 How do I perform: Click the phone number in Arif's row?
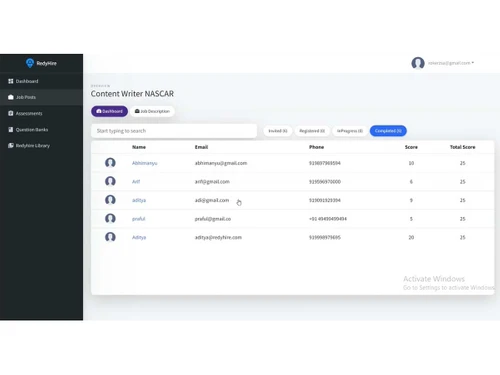tap(325, 182)
